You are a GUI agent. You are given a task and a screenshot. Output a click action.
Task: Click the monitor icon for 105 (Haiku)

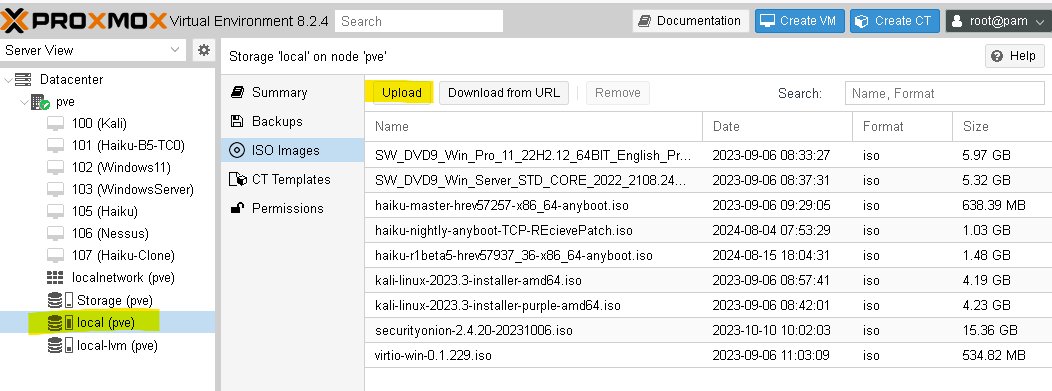[x=56, y=211]
